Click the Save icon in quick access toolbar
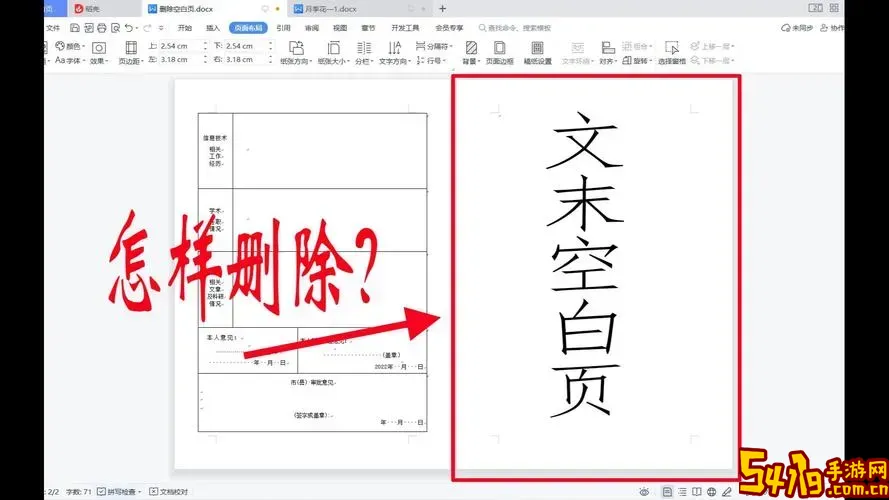 (74, 28)
